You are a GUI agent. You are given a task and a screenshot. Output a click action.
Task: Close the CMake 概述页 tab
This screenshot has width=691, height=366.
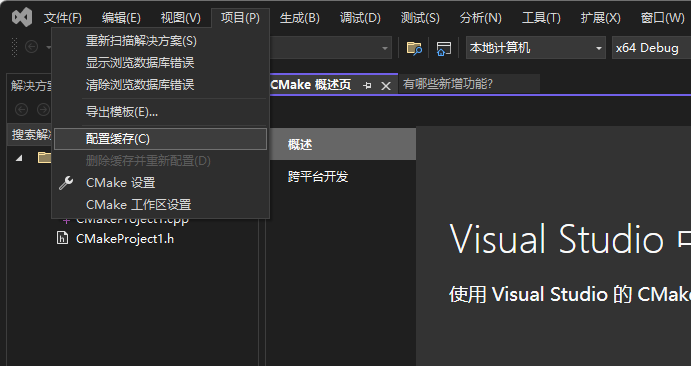[386, 86]
